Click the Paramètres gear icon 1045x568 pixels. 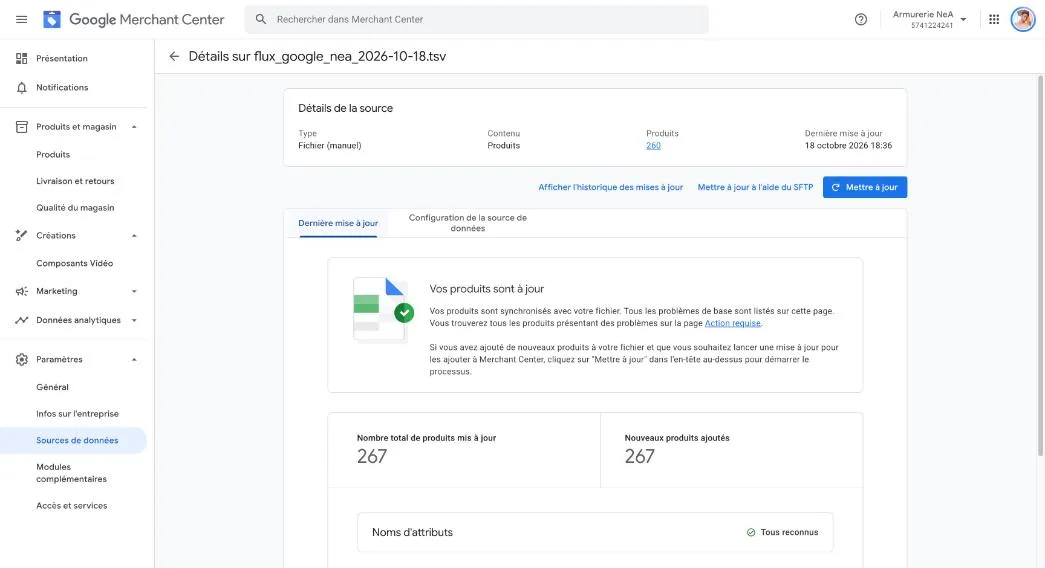point(21,359)
